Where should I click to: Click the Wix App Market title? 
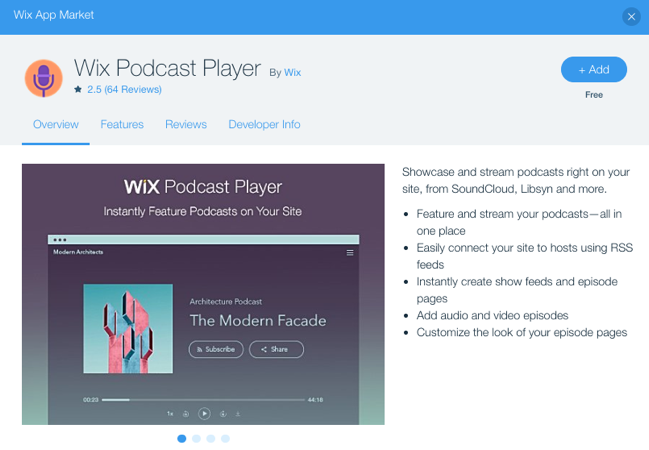tap(54, 15)
